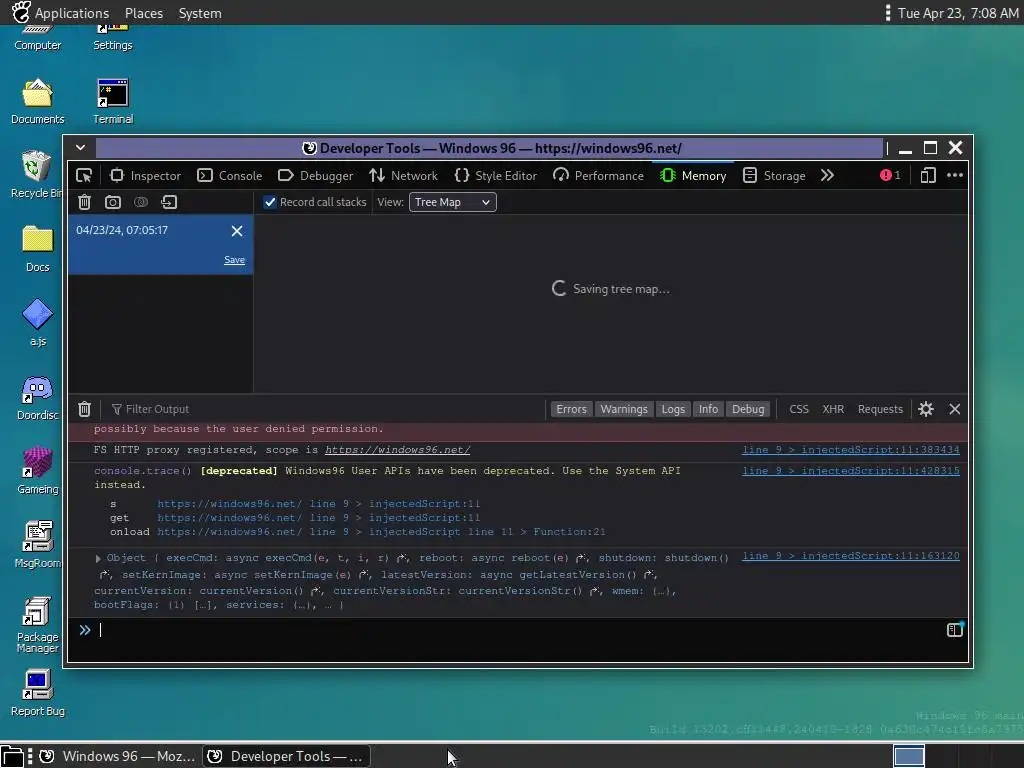The width and height of the screenshot is (1024, 768).
Task: Toggle the Warnings filter
Action: click(624, 409)
